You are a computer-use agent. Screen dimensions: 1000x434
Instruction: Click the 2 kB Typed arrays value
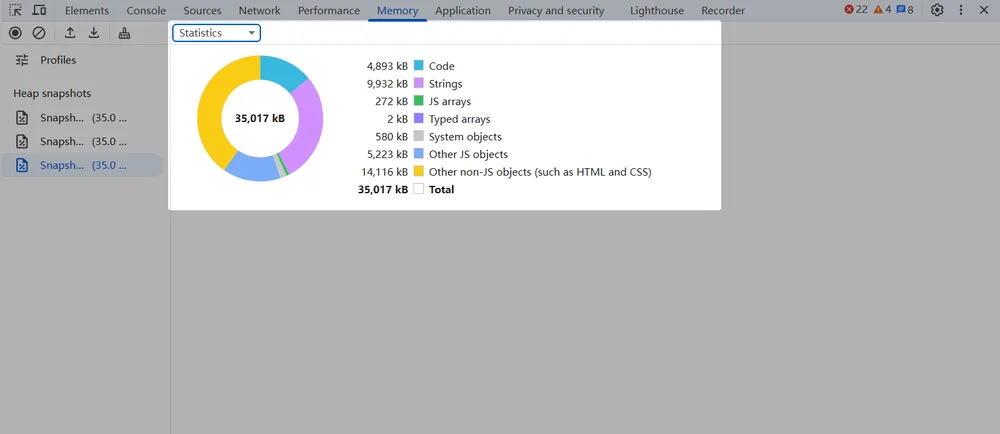tap(397, 119)
